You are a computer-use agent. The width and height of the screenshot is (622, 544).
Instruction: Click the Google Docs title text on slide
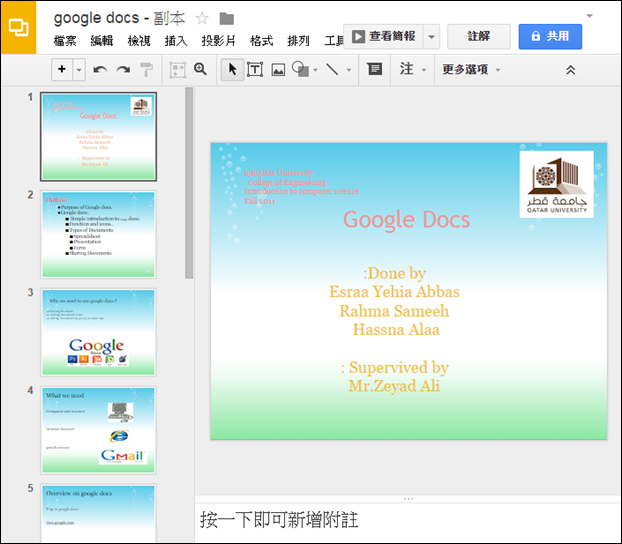pos(406,220)
